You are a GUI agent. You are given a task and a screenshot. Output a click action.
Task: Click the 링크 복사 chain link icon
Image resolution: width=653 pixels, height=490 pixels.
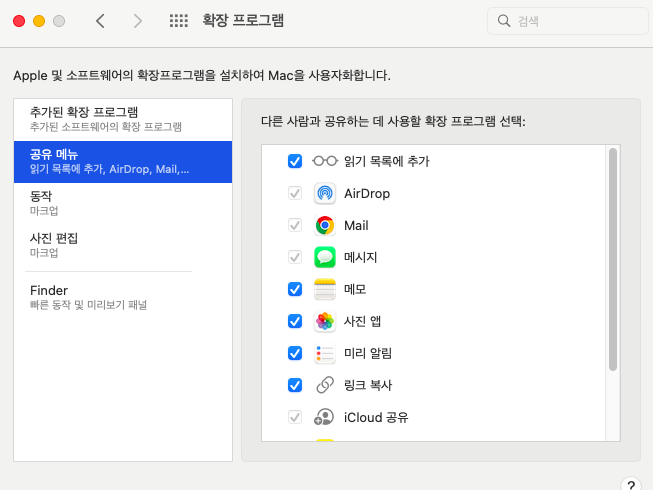tap(325, 385)
